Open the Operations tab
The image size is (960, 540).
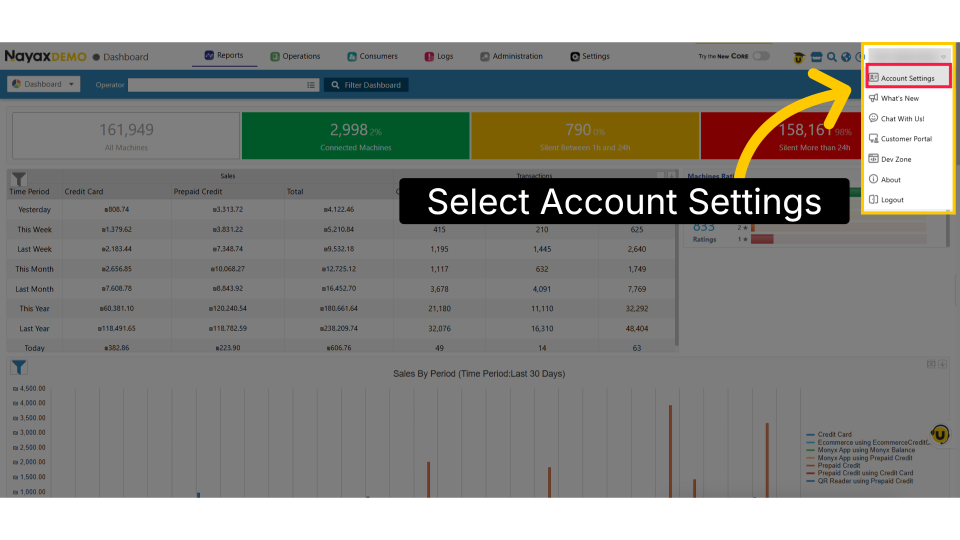tap(295, 56)
